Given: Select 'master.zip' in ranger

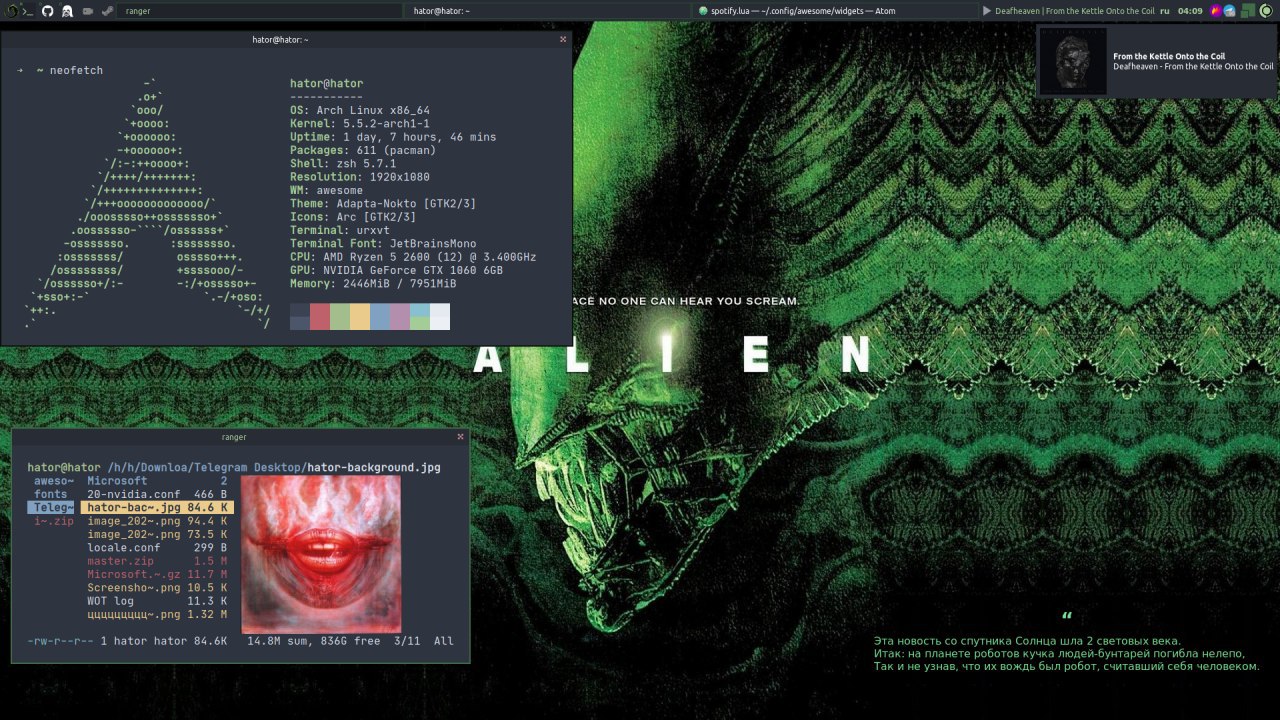Looking at the screenshot, I should click(x=157, y=561).
